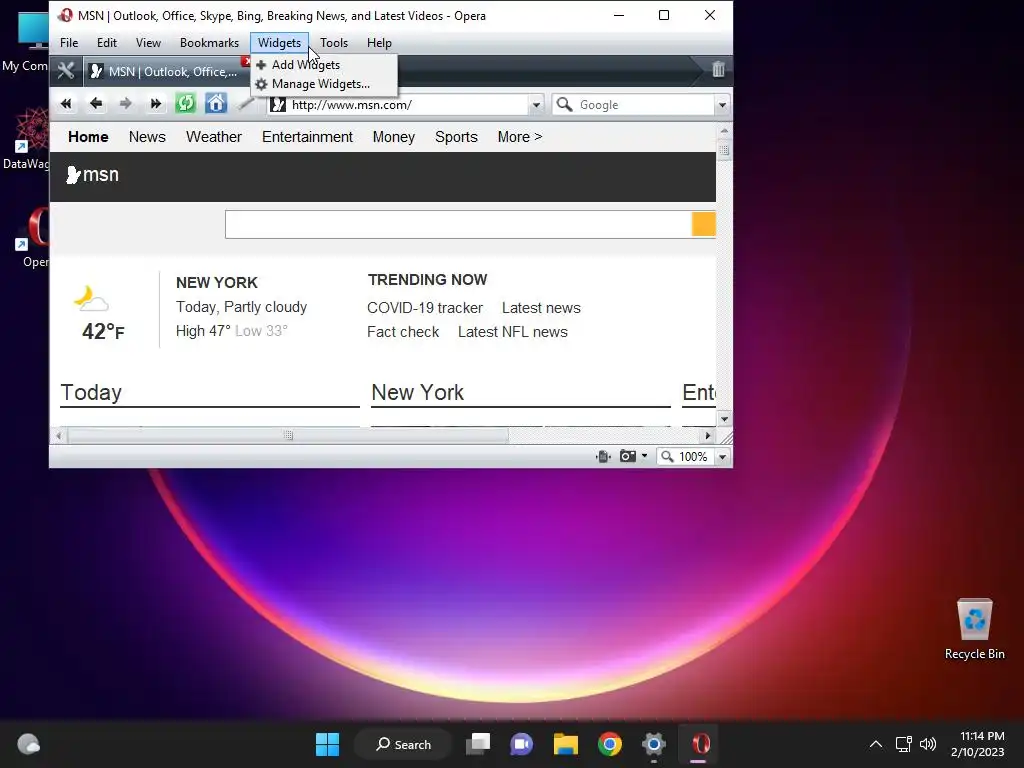Open the Fact check trending link

(403, 332)
